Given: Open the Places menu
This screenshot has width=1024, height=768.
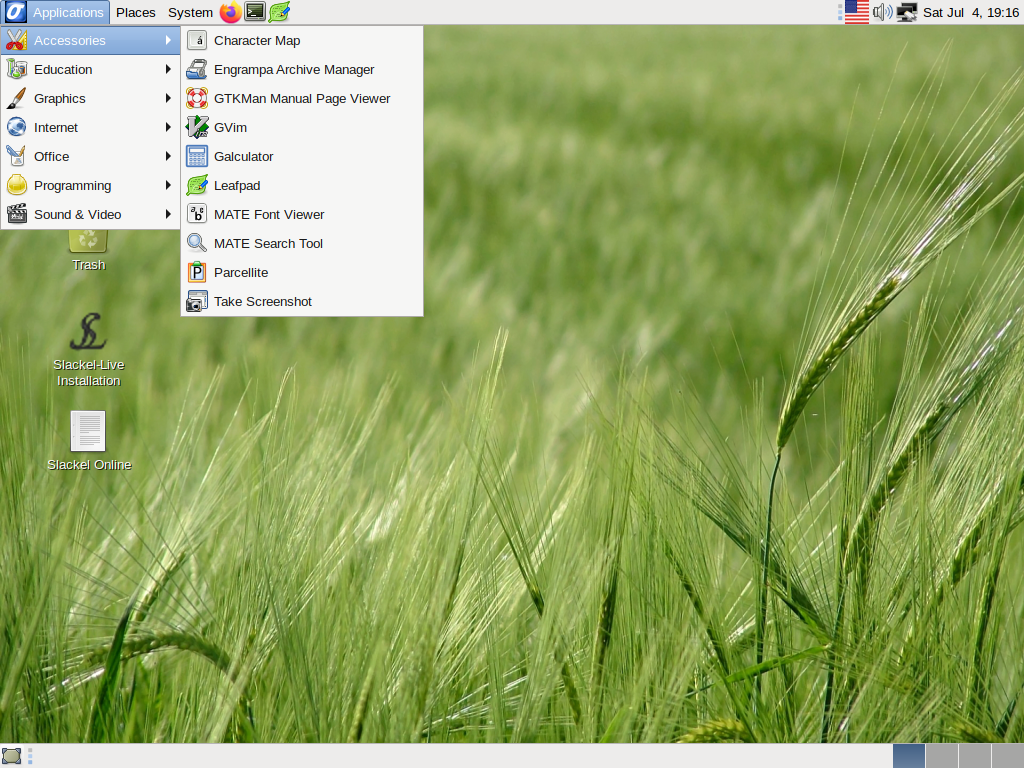Looking at the screenshot, I should tap(136, 12).
